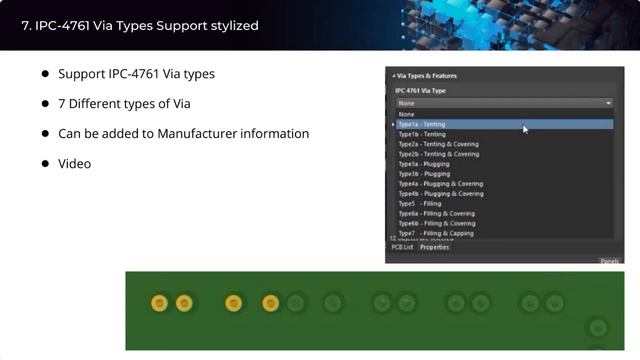The width and height of the screenshot is (640, 360).
Task: Select the None option in the list
Action: (505, 114)
